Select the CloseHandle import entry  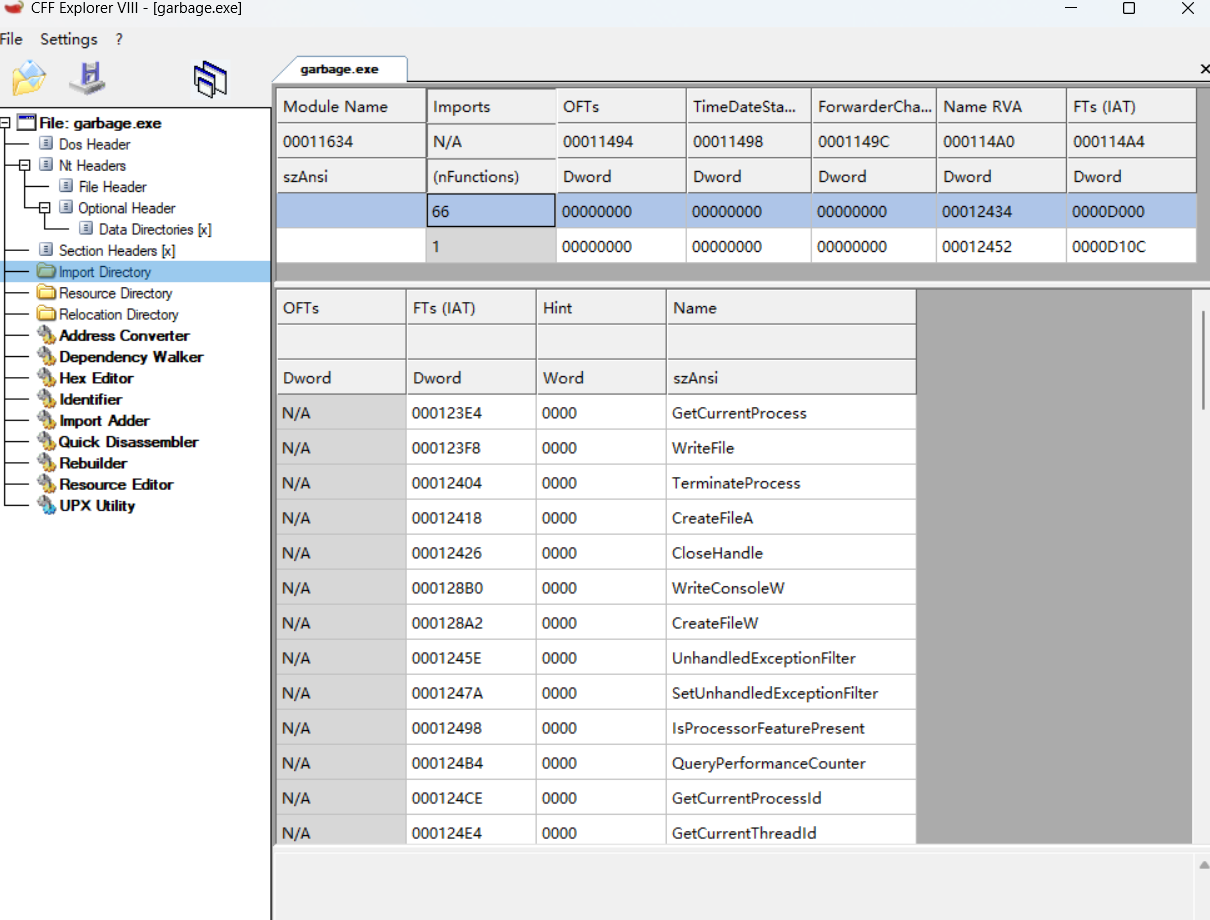point(596,553)
